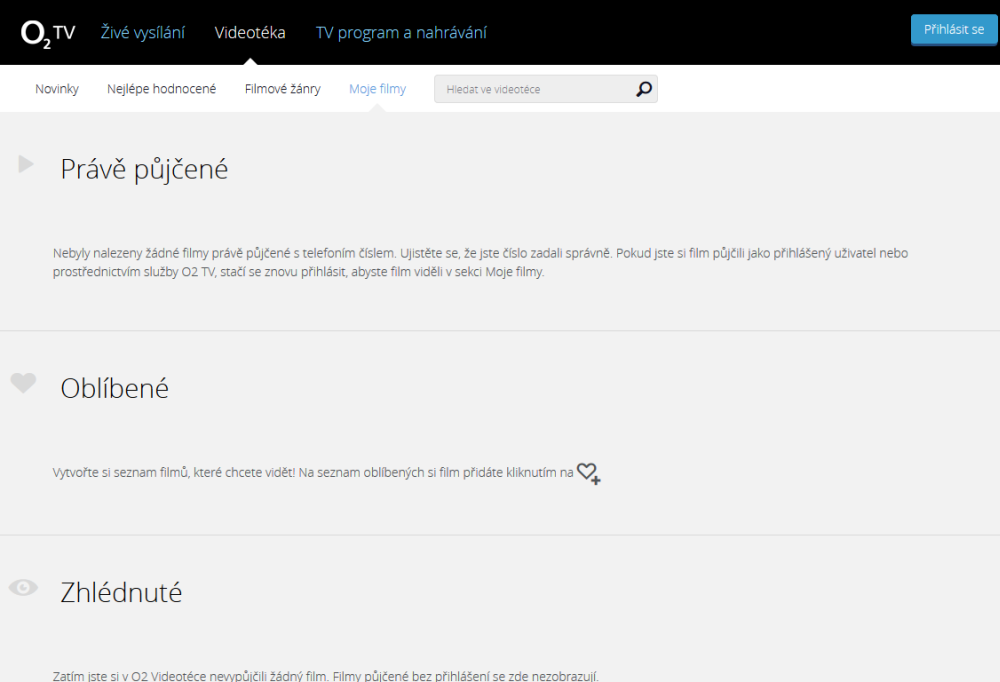Click the Oblíbené section heading
The width and height of the screenshot is (1000, 682).
point(114,388)
